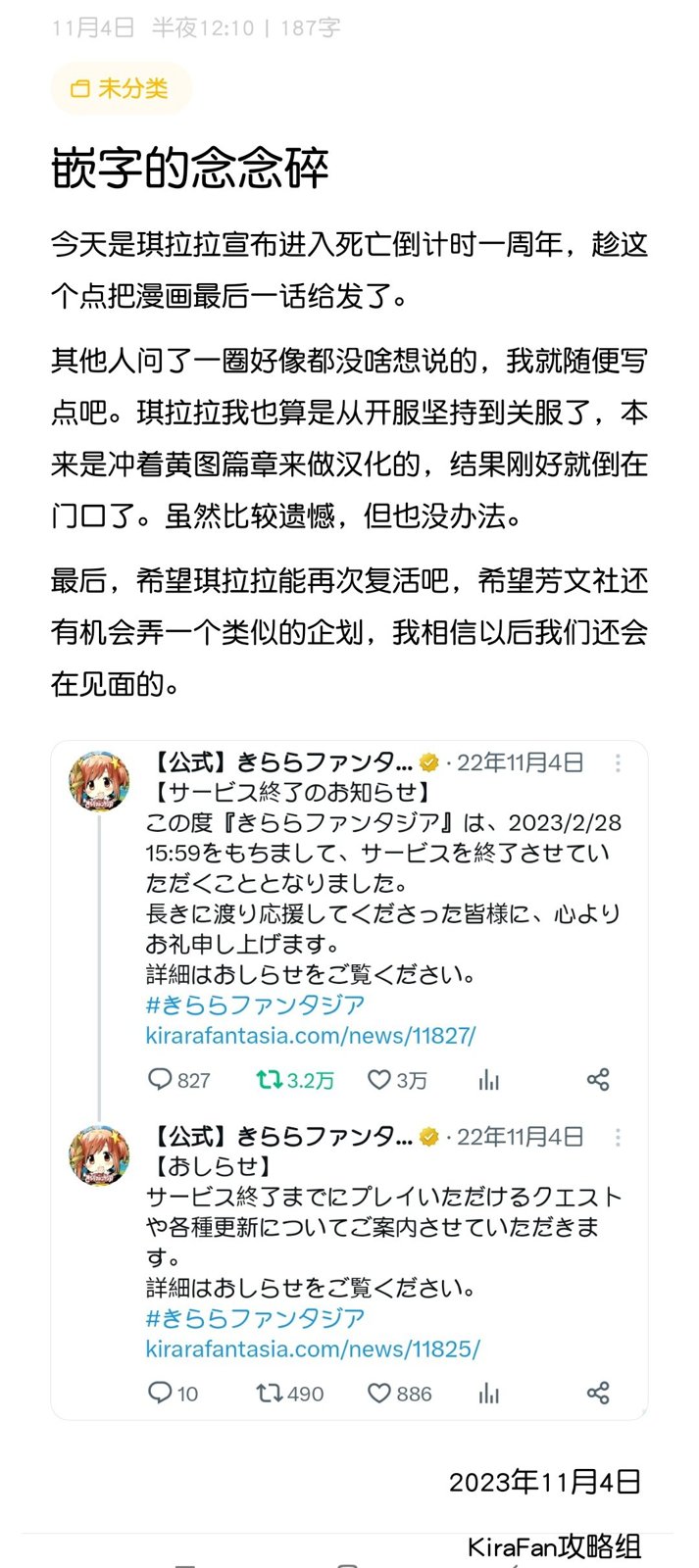The height and width of the screenshot is (1568, 699).
Task: Open the more options menu on the second tweet
Action: pyautogui.click(x=619, y=1137)
